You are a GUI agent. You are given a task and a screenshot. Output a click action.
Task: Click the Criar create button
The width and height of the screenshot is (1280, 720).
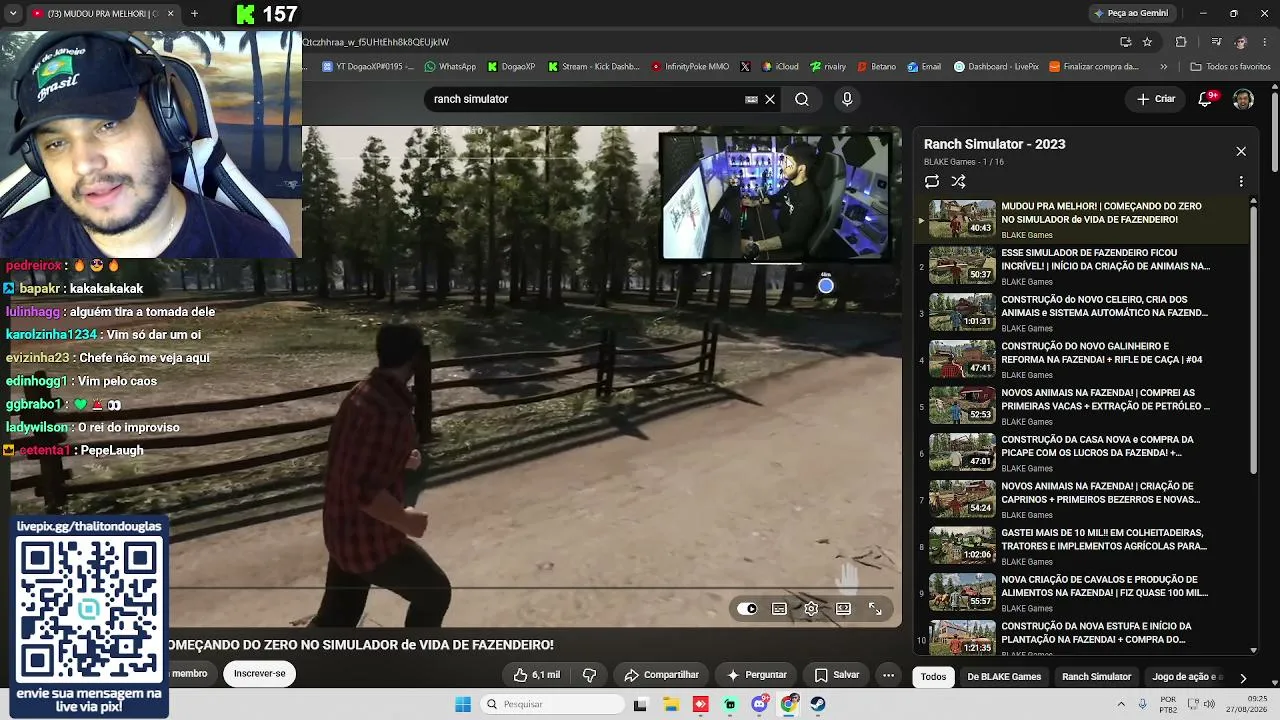(x=1156, y=99)
